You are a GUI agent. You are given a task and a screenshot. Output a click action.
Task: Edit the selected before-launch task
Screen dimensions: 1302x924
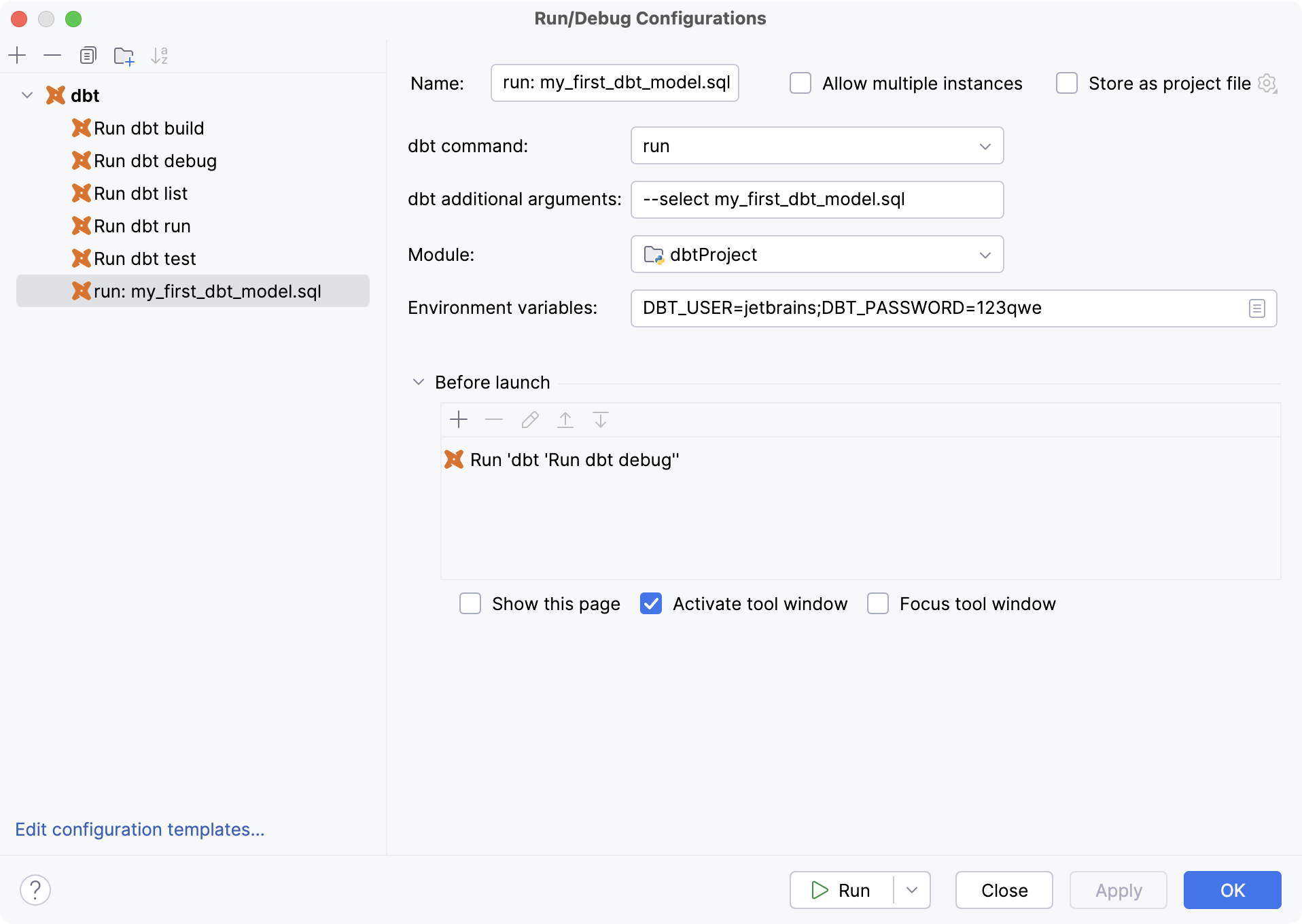[x=529, y=419]
